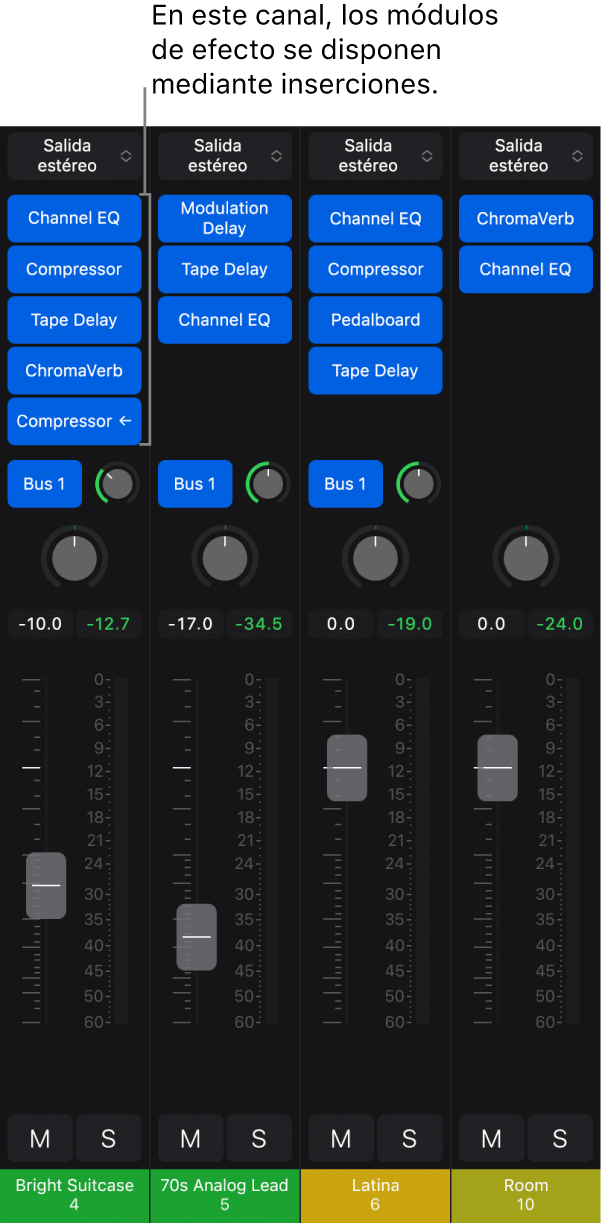Open the Pedalboard plug-in on Latina
Screen dimensions: 601x1224
coord(375,320)
